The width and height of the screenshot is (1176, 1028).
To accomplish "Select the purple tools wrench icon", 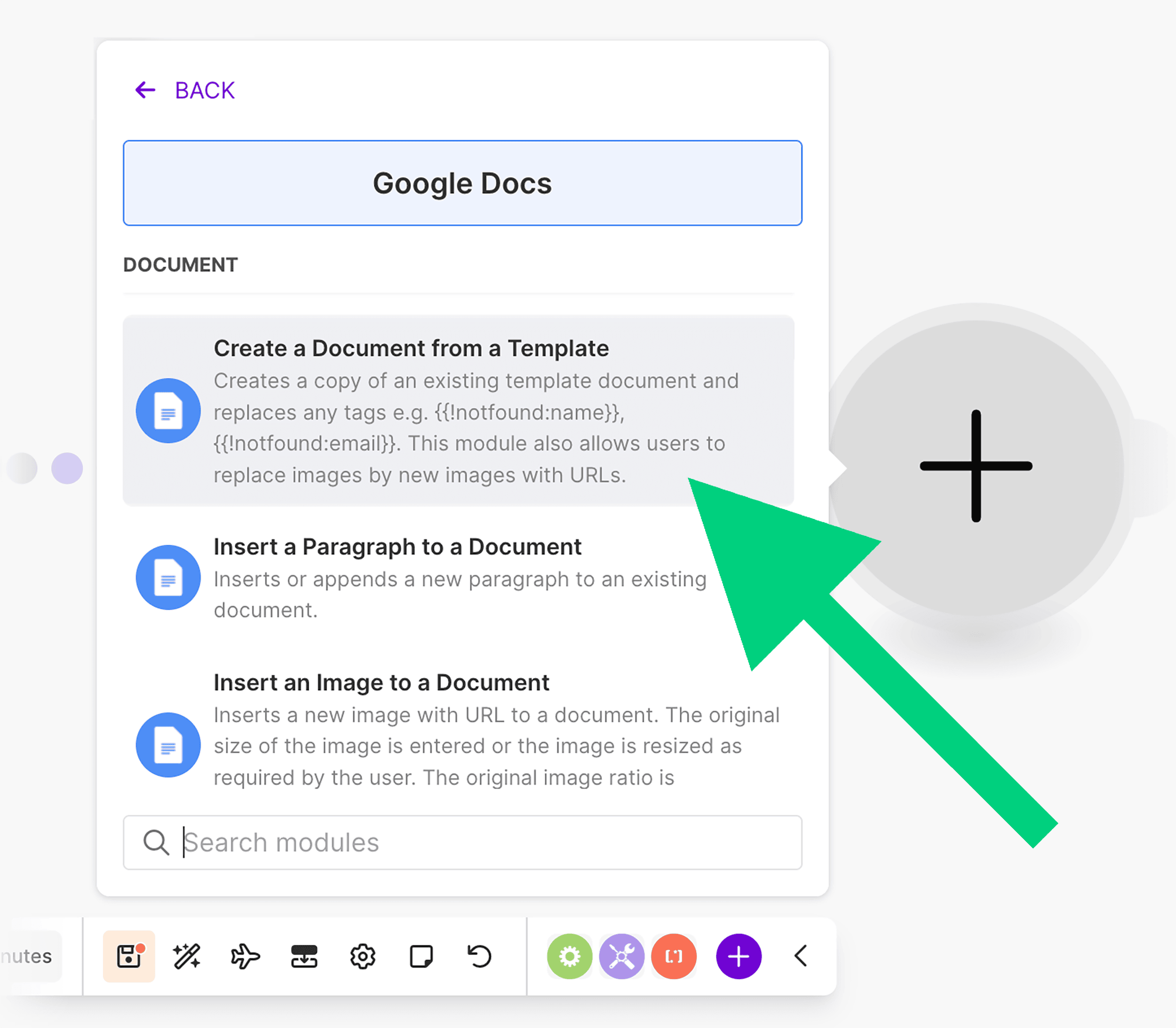I will coord(622,956).
